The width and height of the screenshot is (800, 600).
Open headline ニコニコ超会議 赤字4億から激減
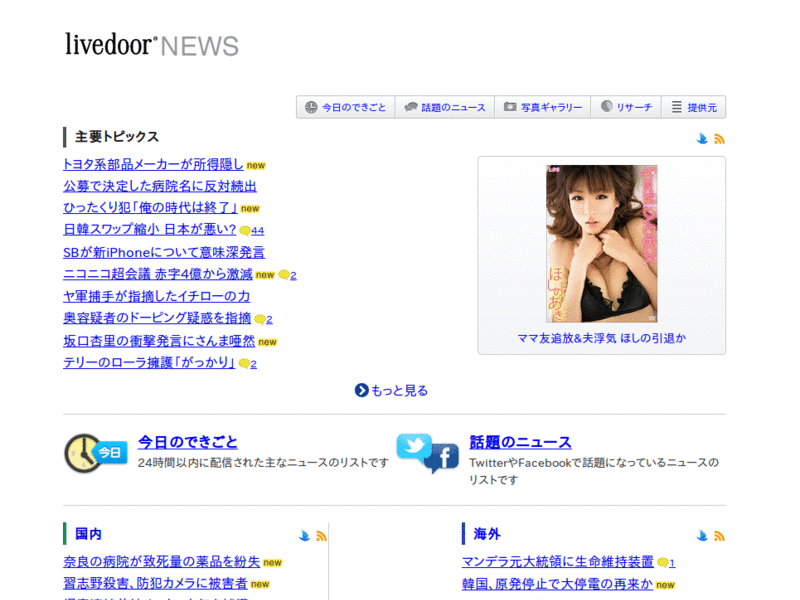click(158, 274)
